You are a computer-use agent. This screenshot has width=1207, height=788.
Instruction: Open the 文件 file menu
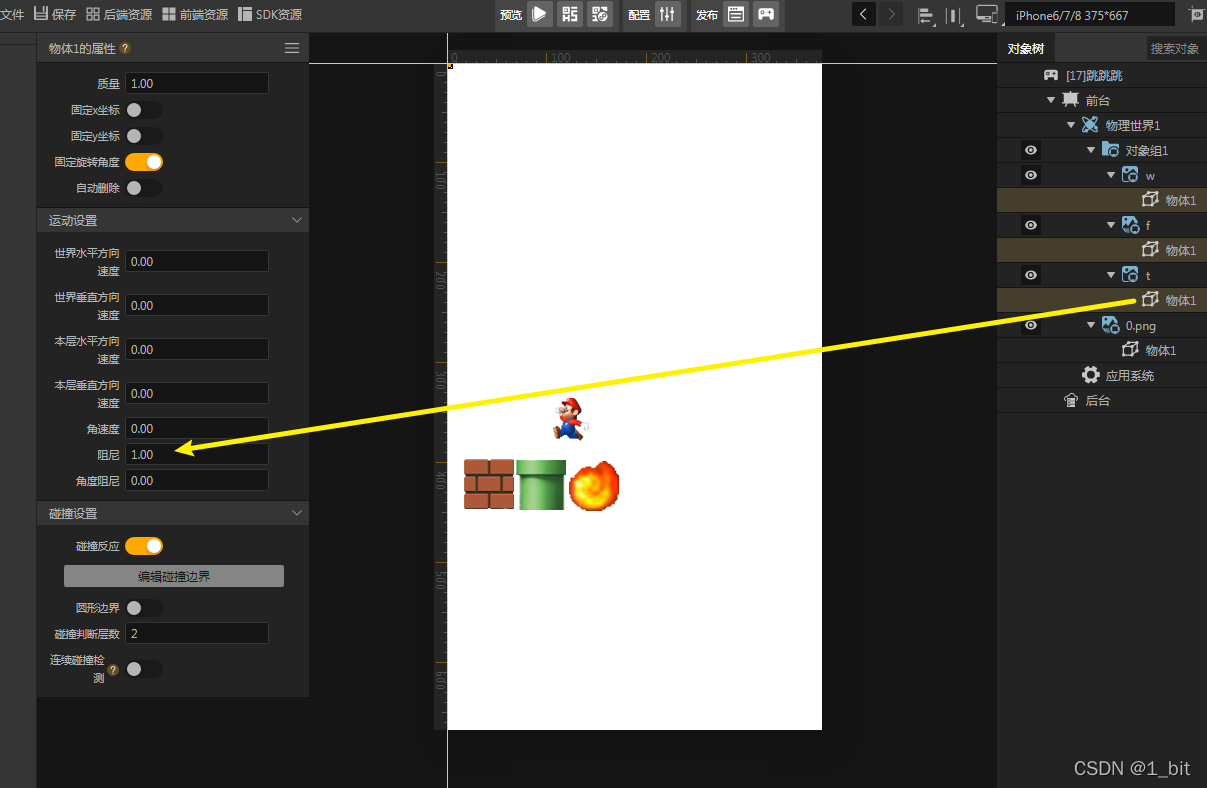12,14
